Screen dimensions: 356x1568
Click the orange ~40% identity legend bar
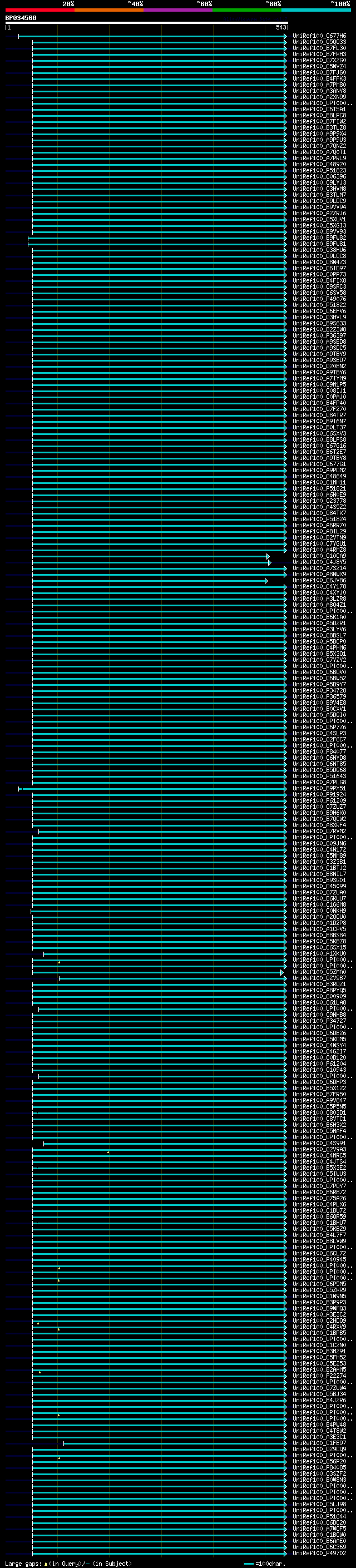[x=109, y=10]
